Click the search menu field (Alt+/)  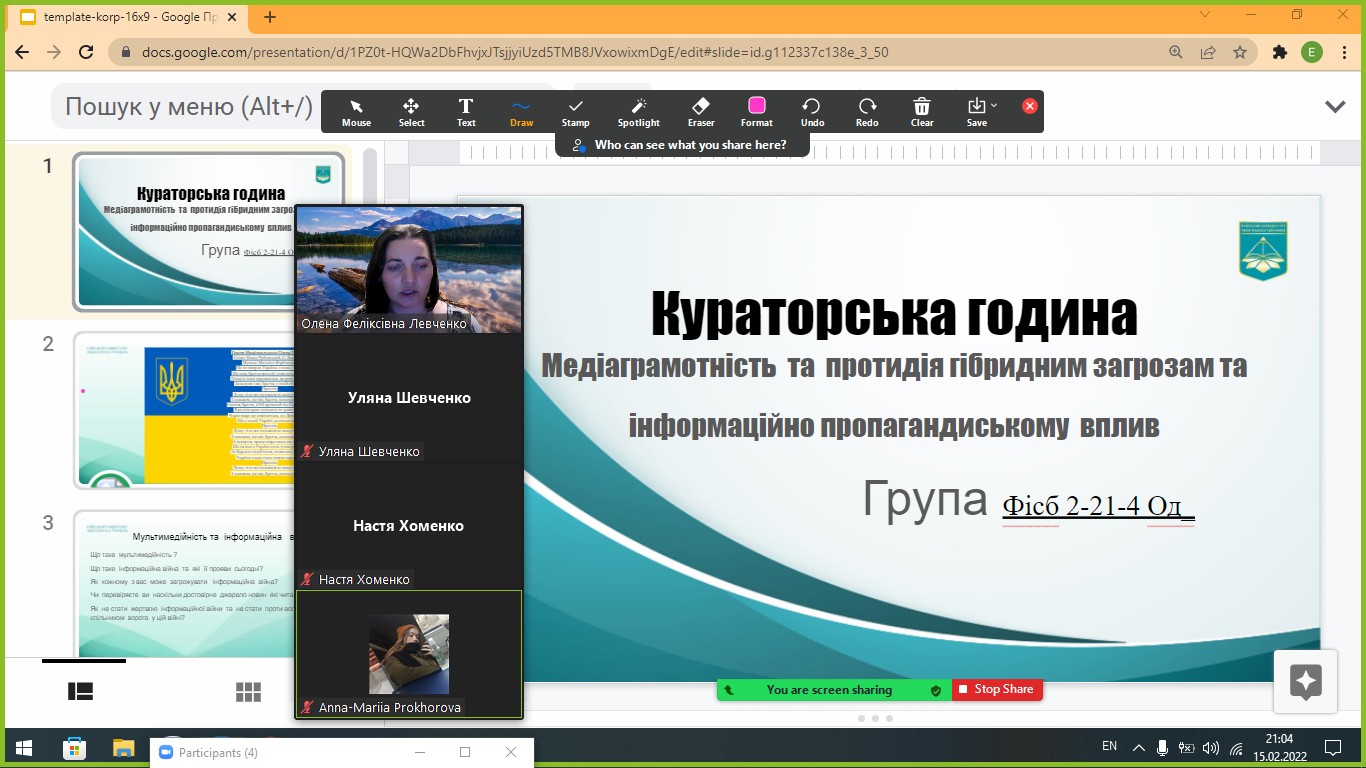tap(188, 106)
